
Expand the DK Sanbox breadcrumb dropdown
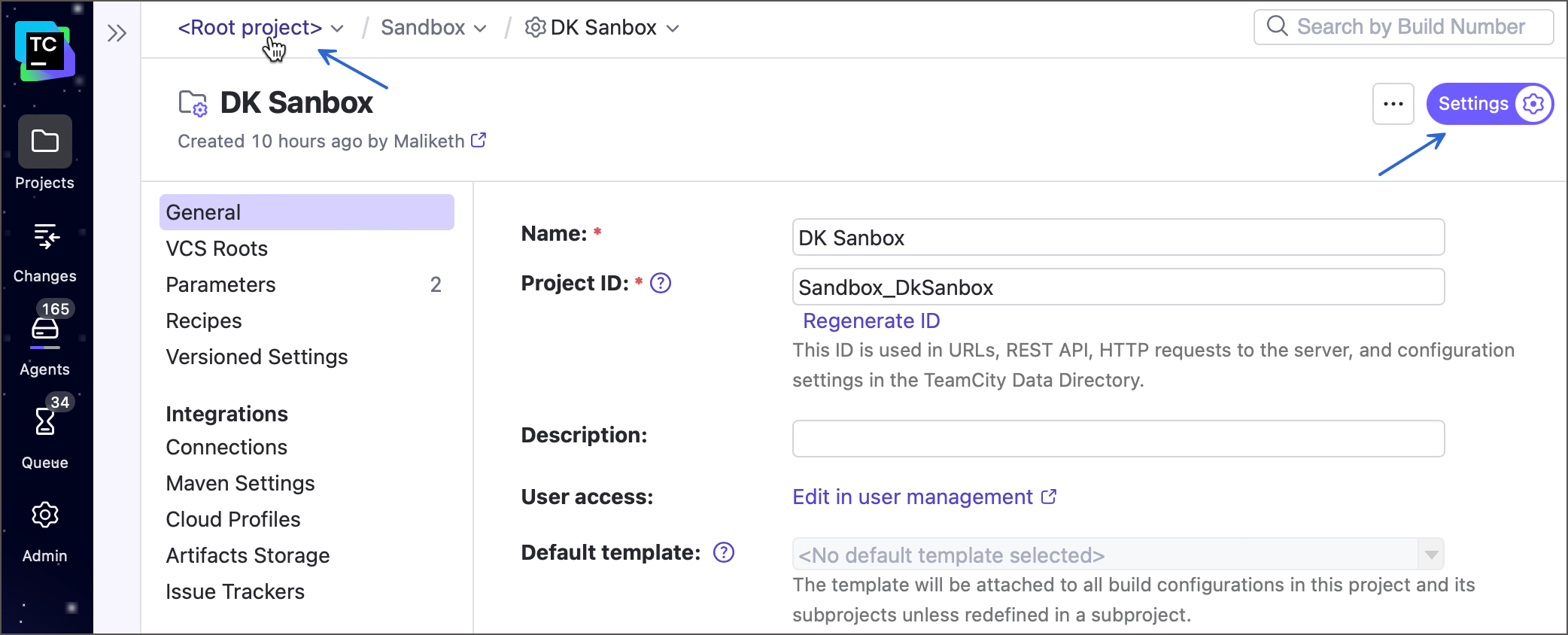[x=673, y=29]
